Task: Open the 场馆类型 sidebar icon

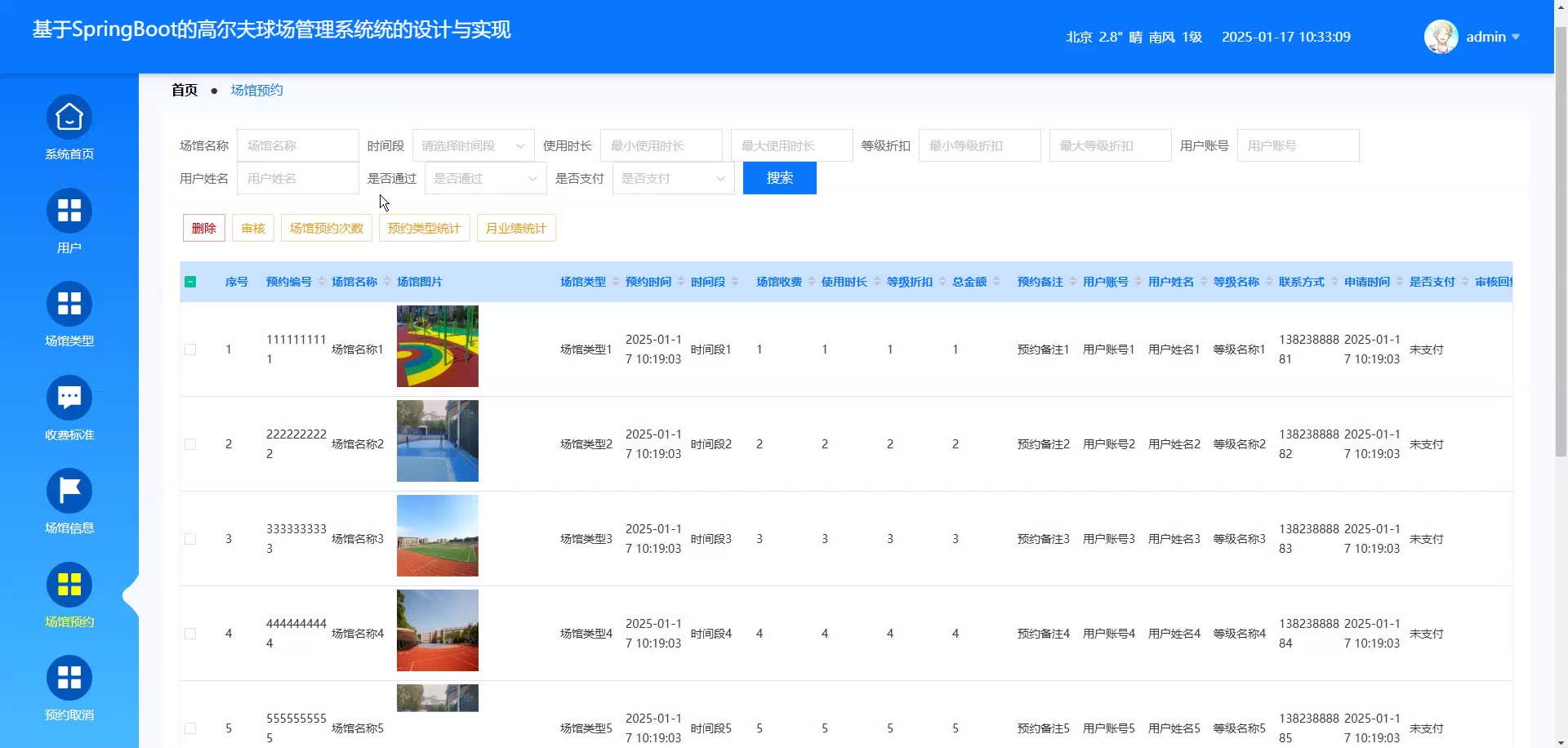Action: pyautogui.click(x=69, y=305)
